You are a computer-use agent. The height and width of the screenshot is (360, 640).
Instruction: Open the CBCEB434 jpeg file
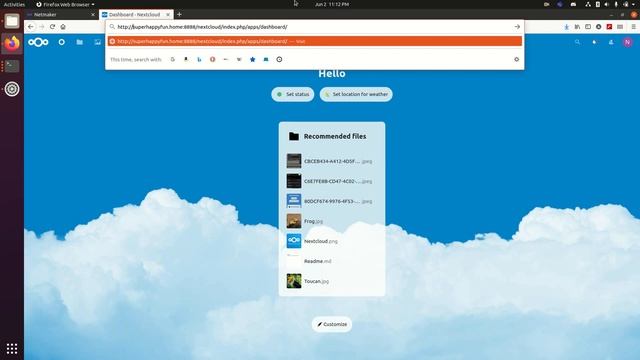tap(331, 161)
